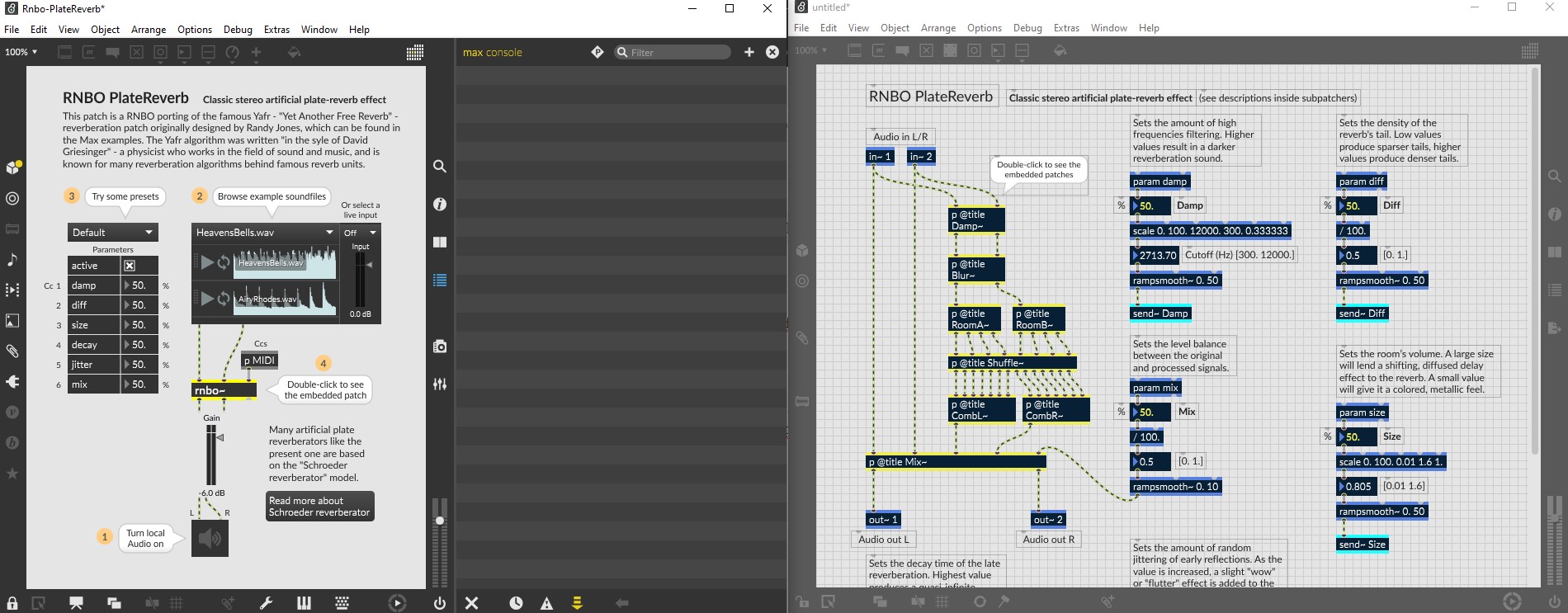Show console timestamps with the clock icon
The width and height of the screenshot is (1568, 613).
pyautogui.click(x=516, y=603)
